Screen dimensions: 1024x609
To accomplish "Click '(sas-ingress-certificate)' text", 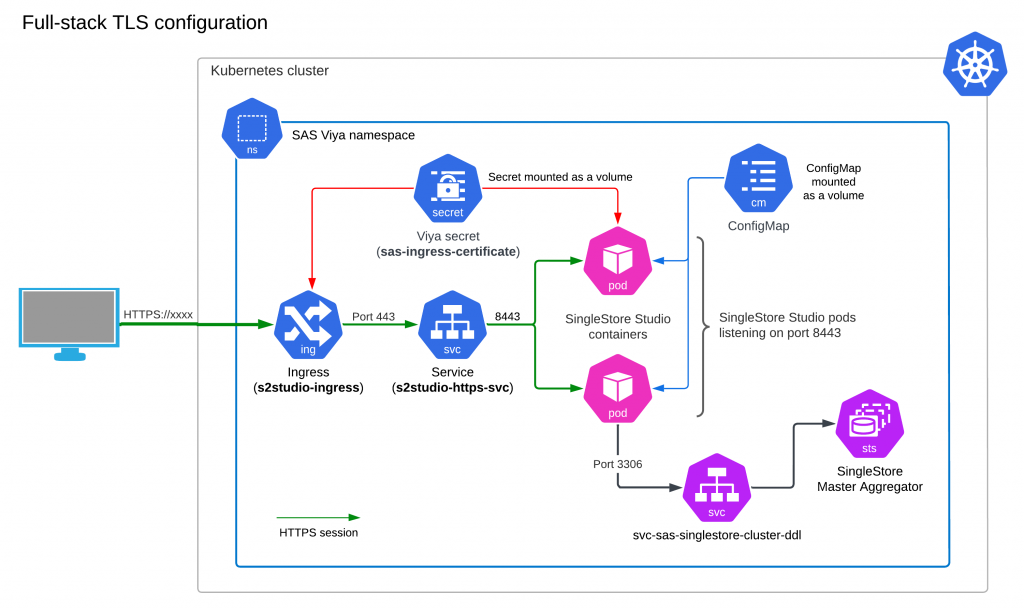I will [448, 252].
